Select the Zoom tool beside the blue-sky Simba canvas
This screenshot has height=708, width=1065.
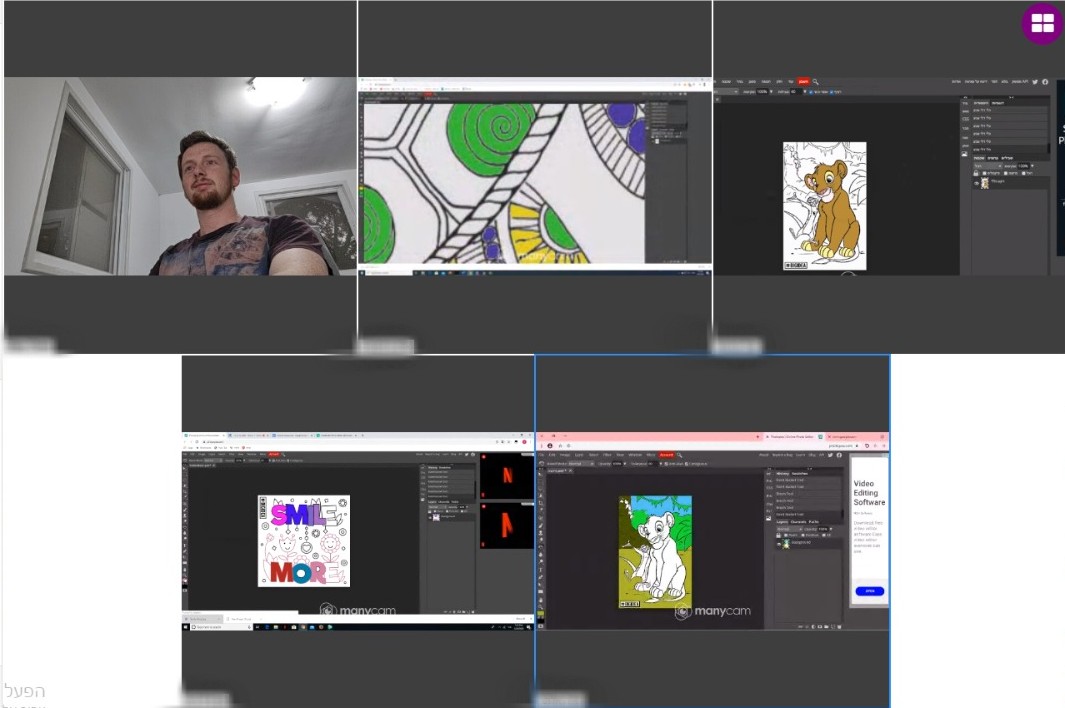coord(541,601)
